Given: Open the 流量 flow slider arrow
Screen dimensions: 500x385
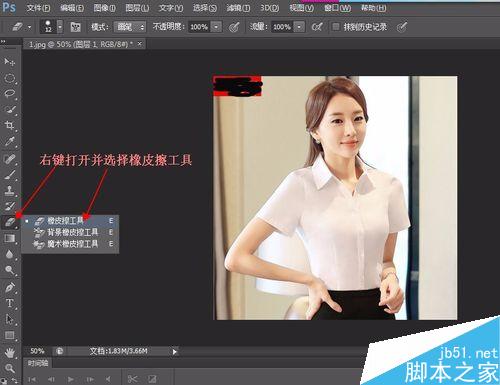Looking at the screenshot, I should [x=299, y=27].
